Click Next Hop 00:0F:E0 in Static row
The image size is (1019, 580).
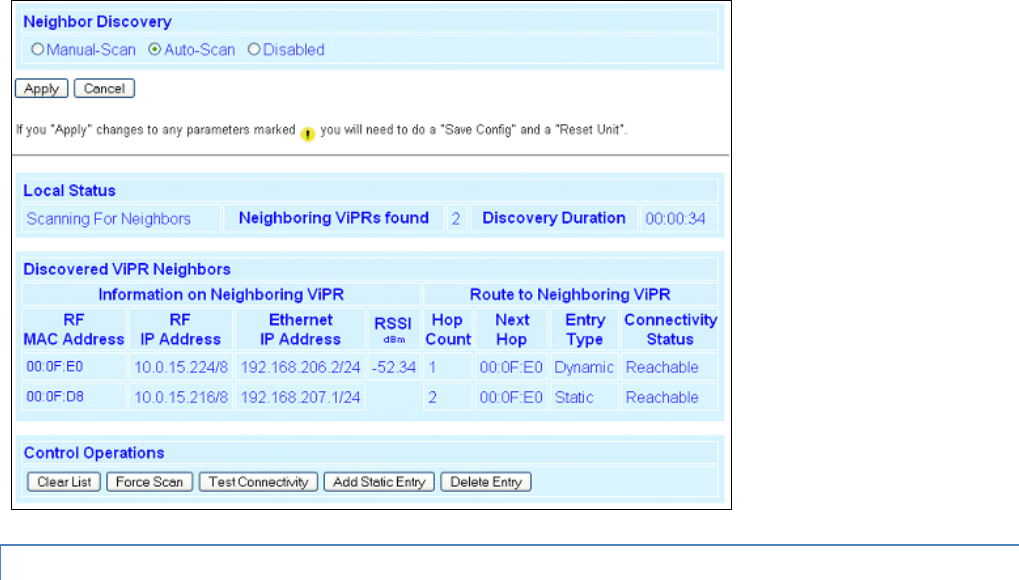(x=511, y=397)
